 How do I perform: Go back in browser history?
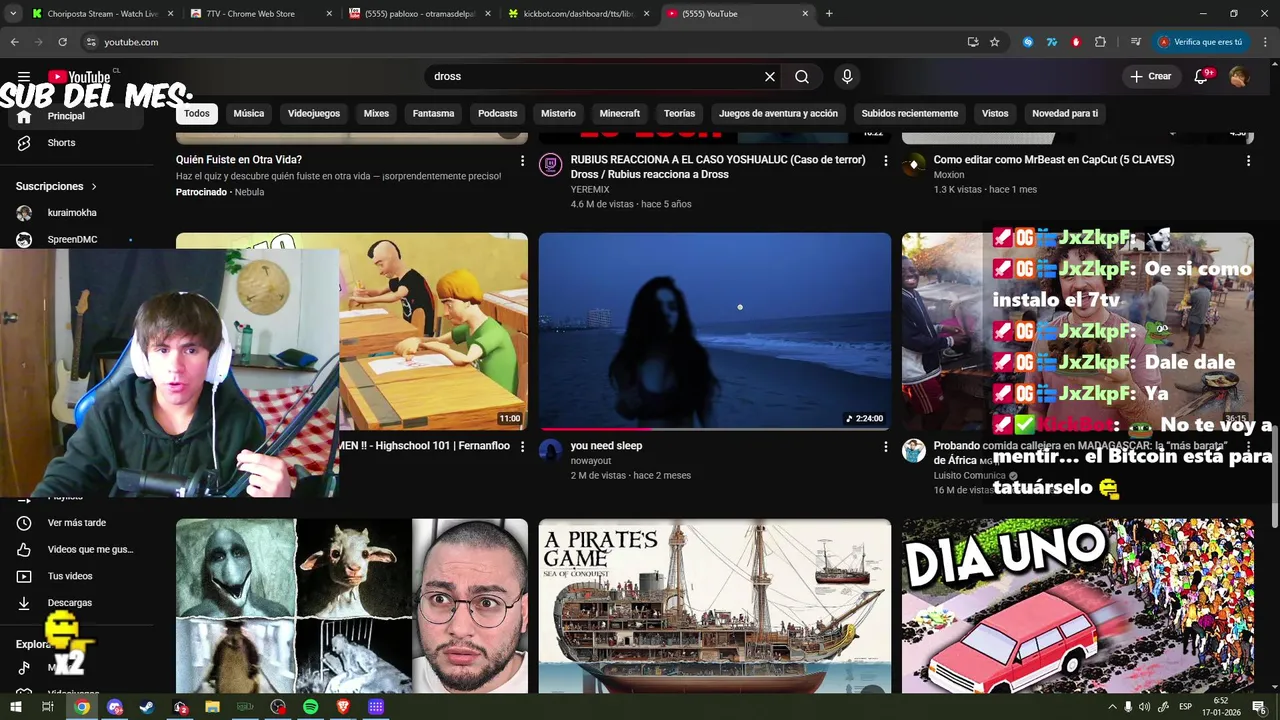14,42
